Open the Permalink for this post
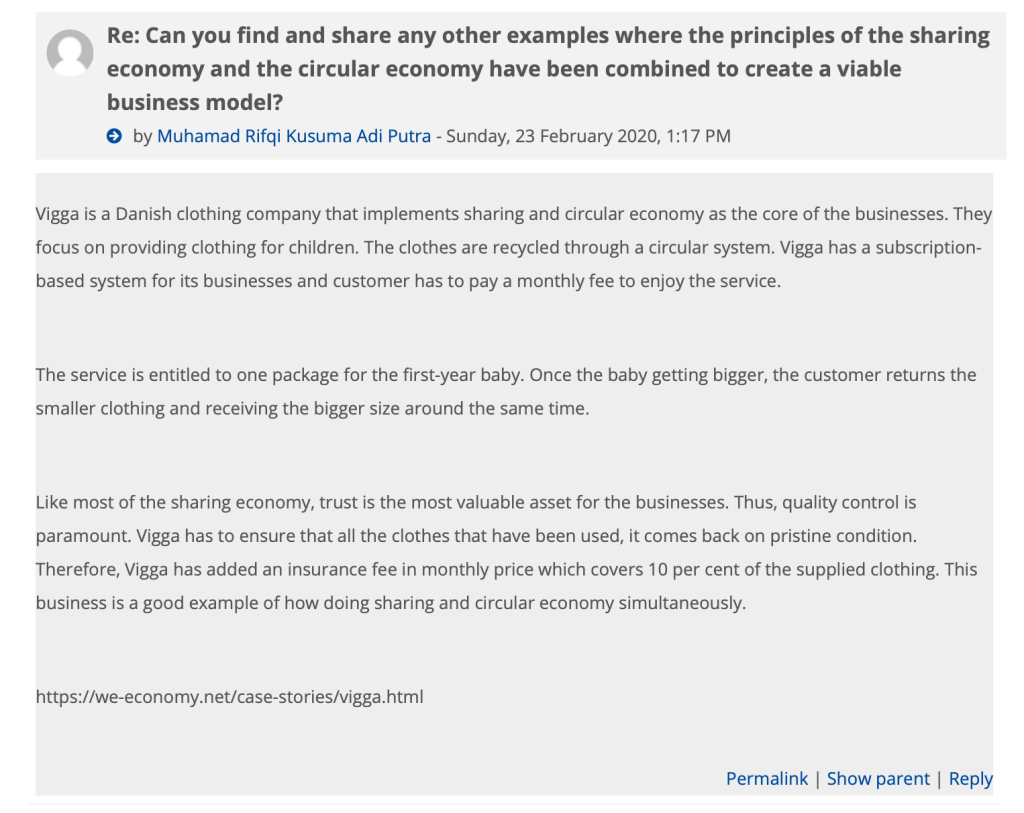The width and height of the screenshot is (1024, 813). [766, 778]
